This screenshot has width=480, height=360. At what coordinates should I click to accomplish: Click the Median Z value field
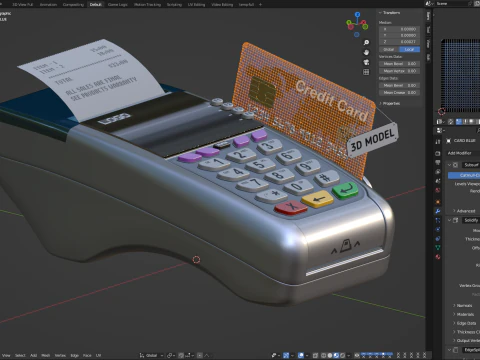pyautogui.click(x=399, y=42)
